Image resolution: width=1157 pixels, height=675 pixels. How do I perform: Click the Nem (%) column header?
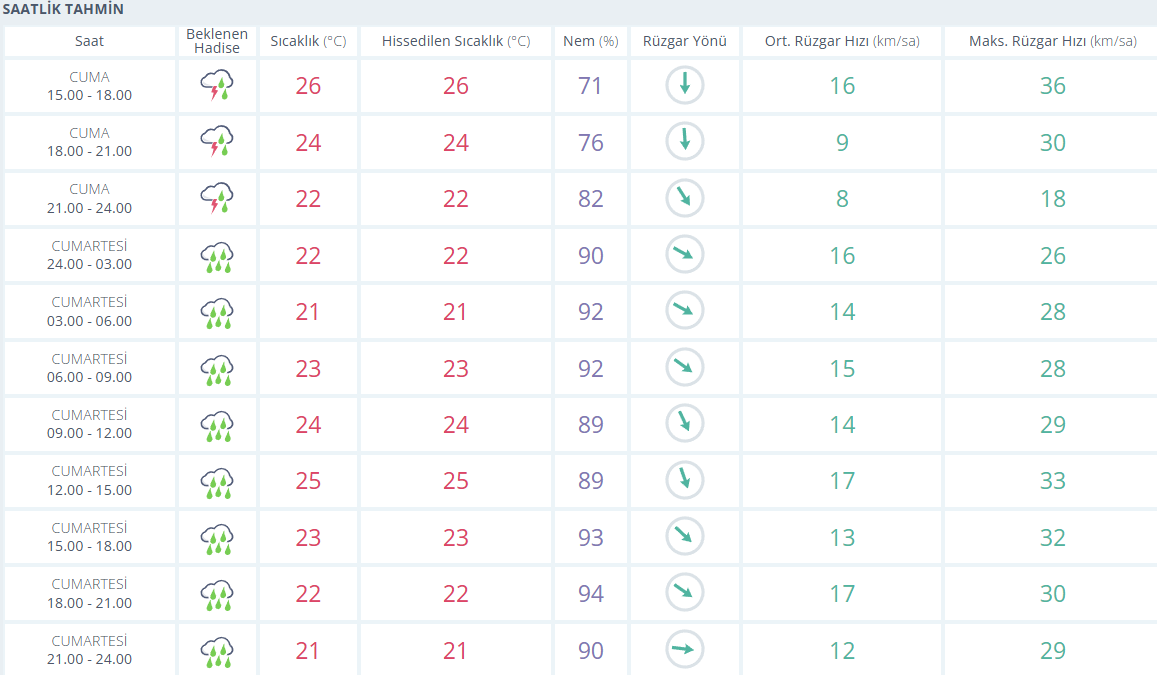point(591,41)
